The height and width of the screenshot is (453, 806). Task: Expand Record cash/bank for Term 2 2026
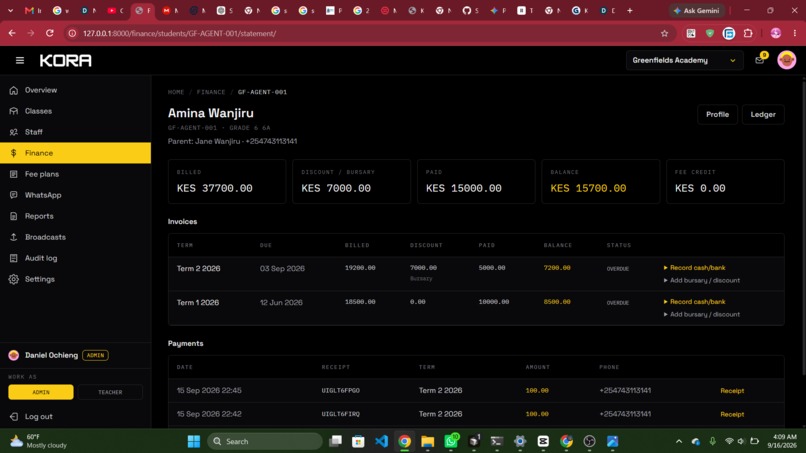coord(694,268)
